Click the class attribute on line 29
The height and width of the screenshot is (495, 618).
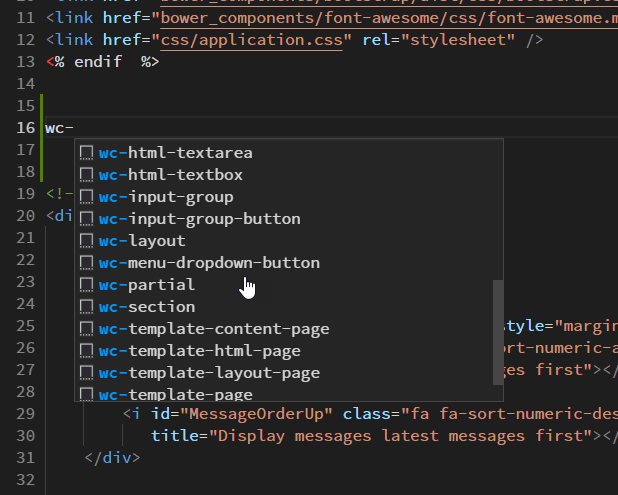click(367, 414)
